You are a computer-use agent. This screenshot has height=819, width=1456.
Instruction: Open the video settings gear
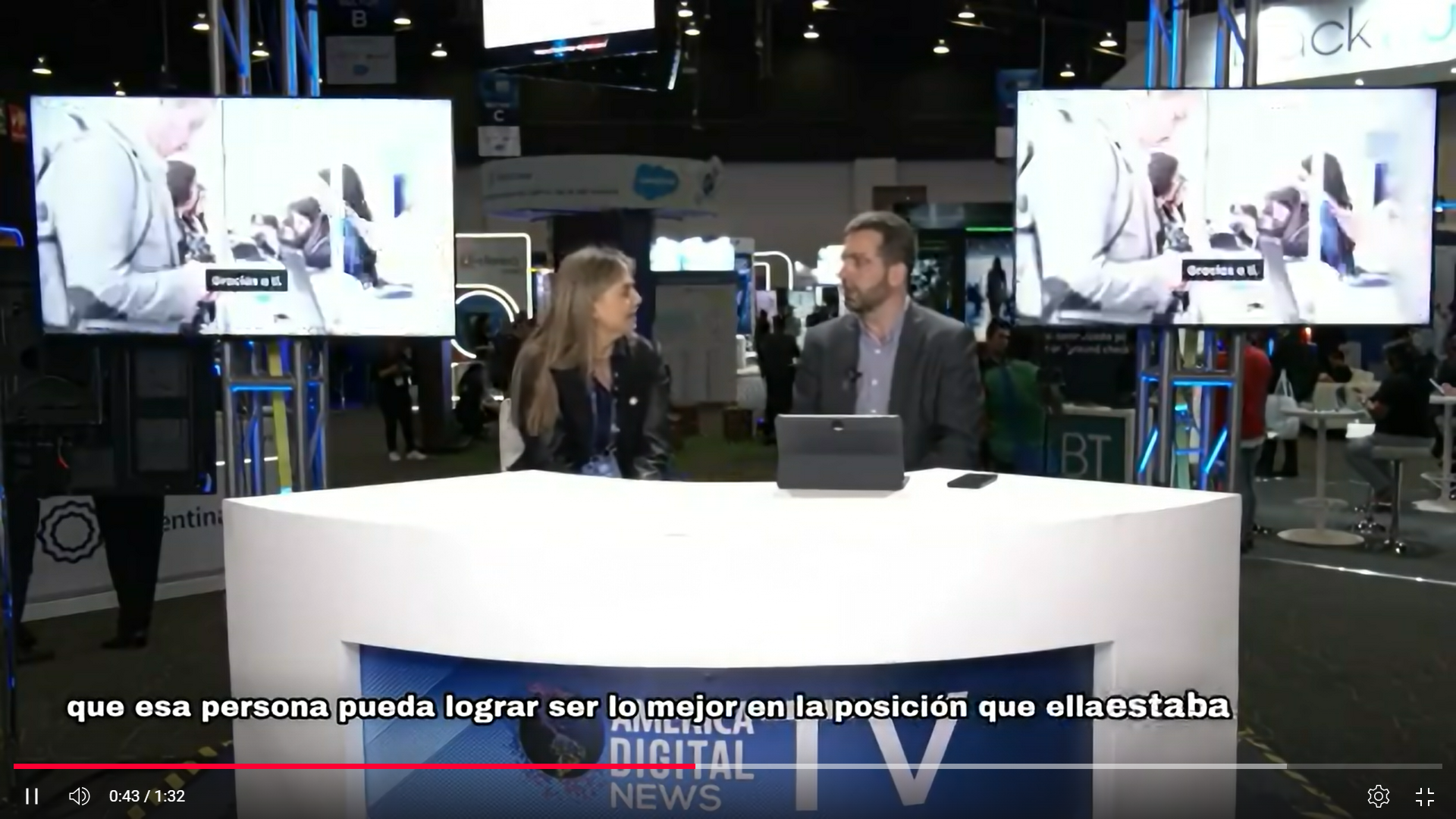[x=1378, y=796]
